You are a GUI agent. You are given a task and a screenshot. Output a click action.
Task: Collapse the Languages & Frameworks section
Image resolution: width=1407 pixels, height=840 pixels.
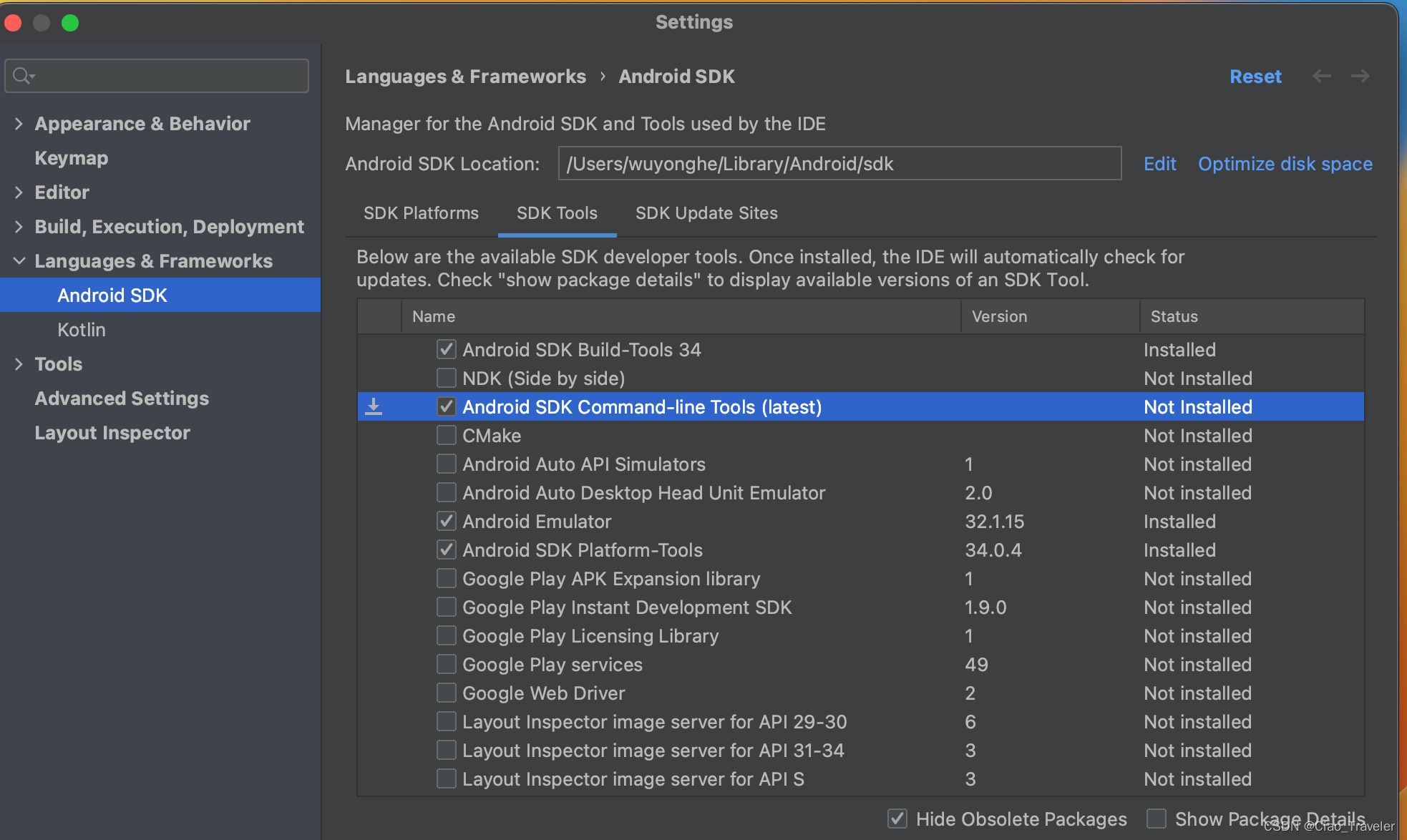coord(19,261)
